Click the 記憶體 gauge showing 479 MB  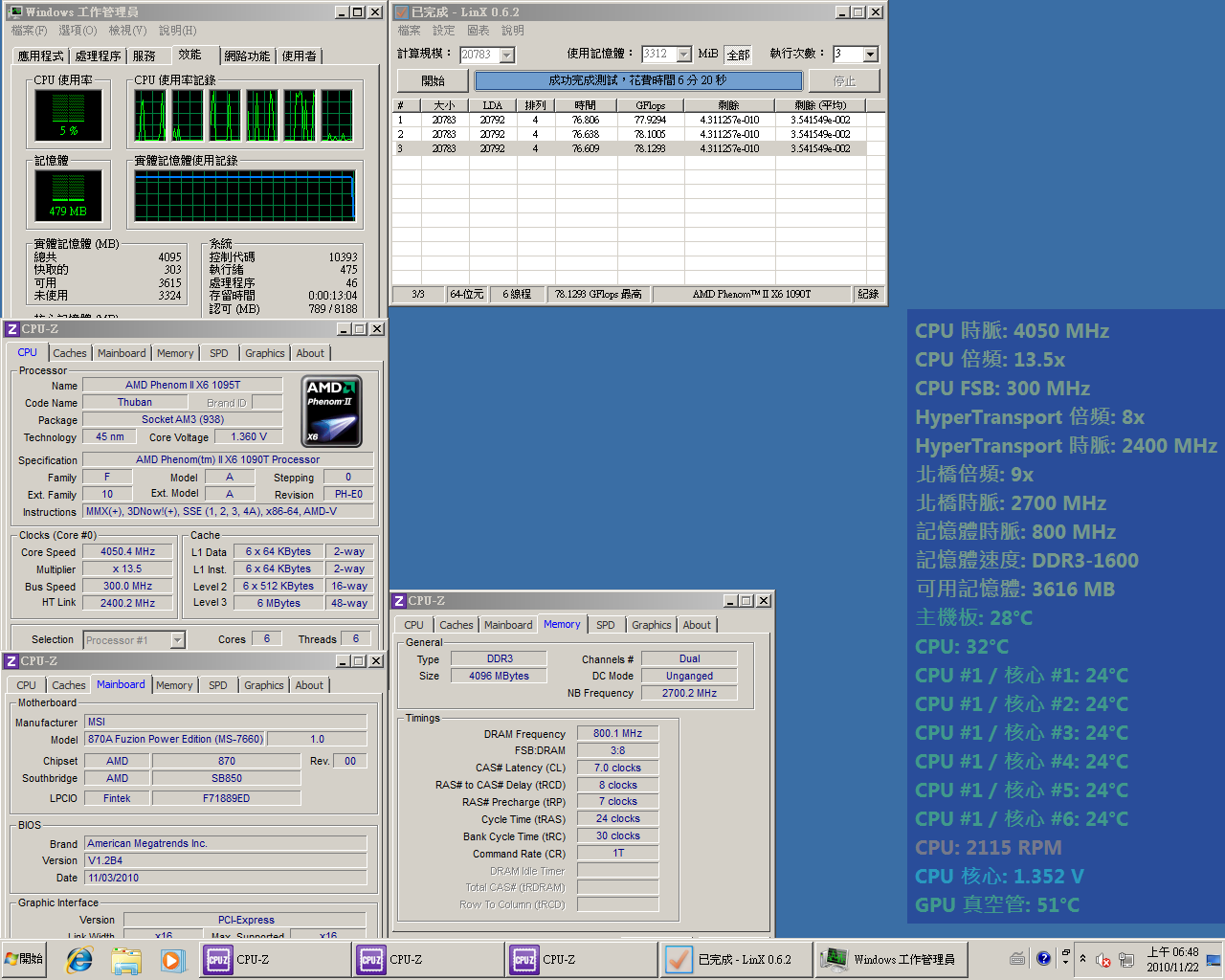[68, 196]
